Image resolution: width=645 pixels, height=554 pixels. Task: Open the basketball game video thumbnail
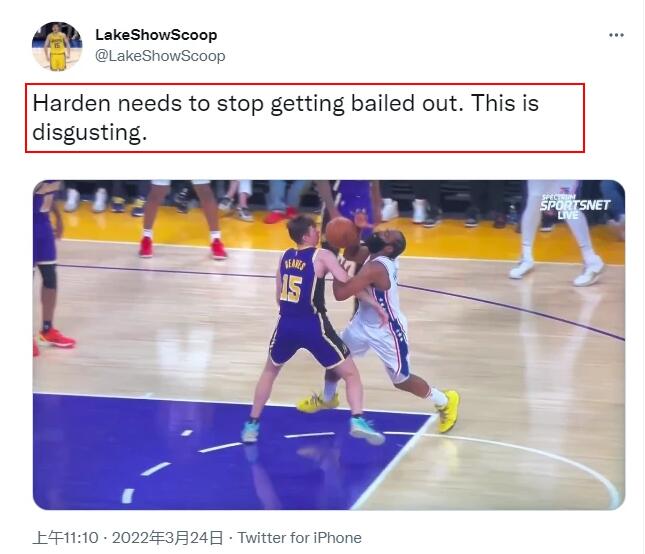pyautogui.click(x=329, y=345)
